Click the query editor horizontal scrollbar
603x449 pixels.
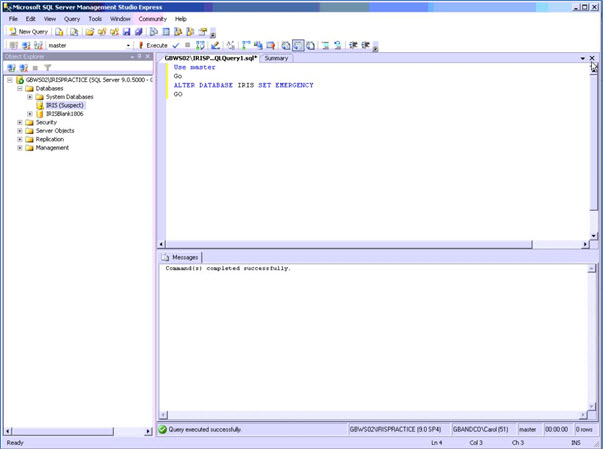click(x=349, y=244)
